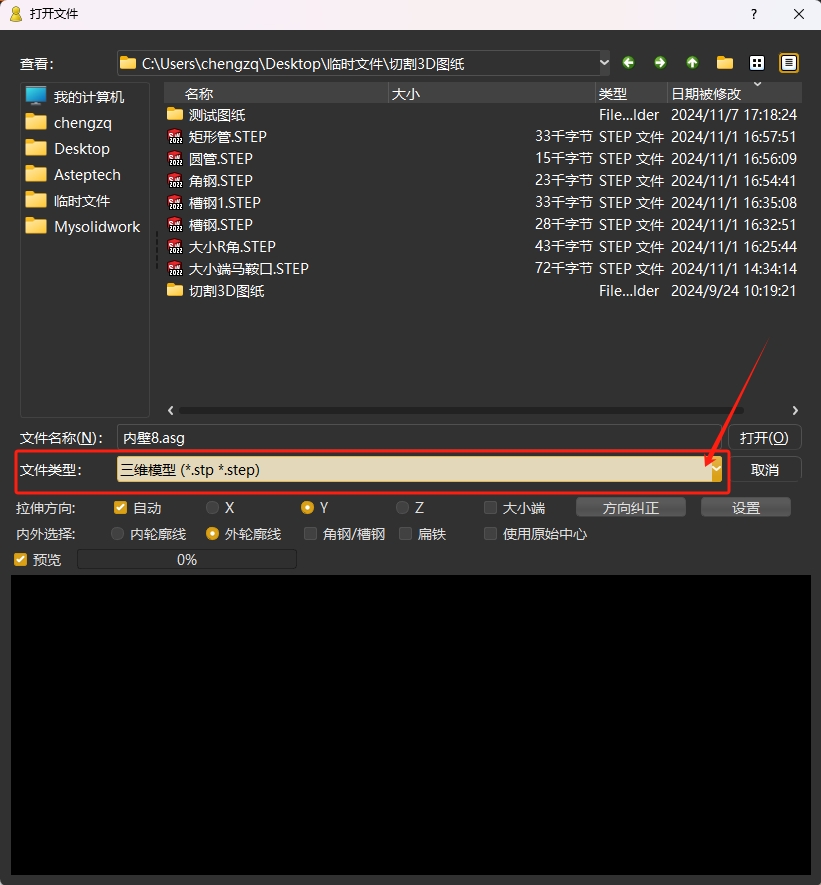
Task: Click the horizontal scrollbar under the file list
Action: click(461, 410)
